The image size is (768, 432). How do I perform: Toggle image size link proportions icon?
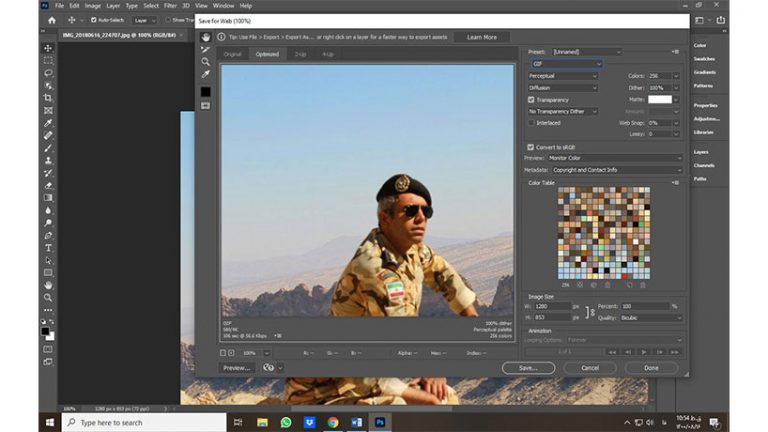click(x=589, y=312)
